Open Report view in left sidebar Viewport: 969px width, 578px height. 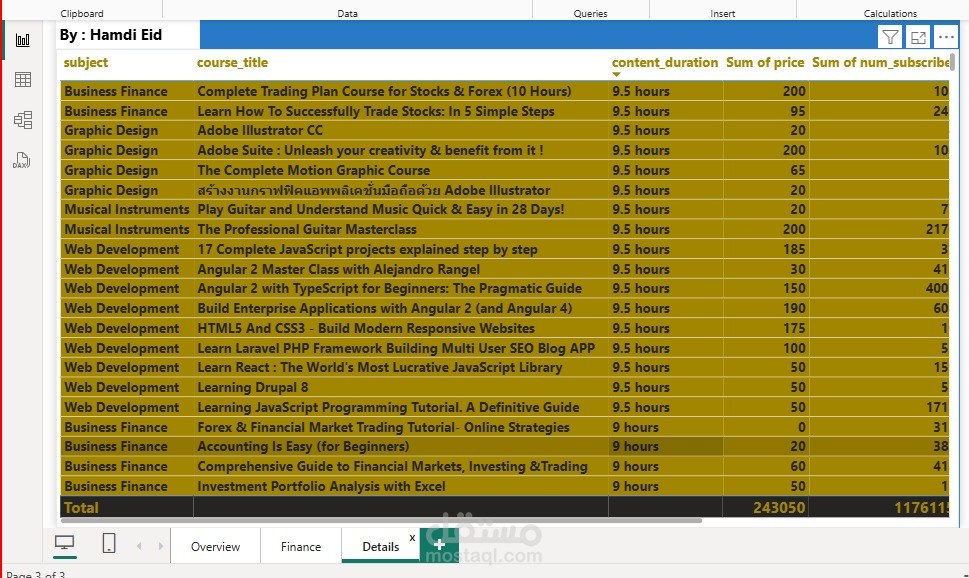[23, 40]
